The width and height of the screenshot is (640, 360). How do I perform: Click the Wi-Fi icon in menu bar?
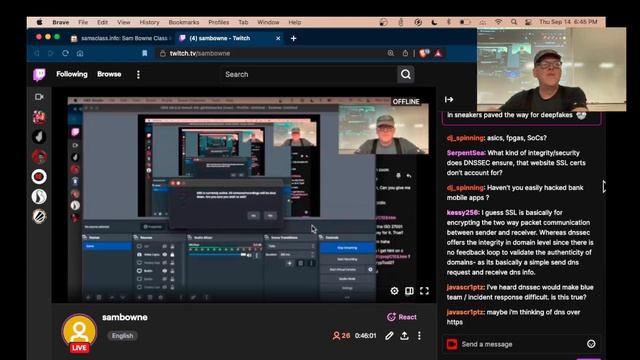tap(498, 22)
